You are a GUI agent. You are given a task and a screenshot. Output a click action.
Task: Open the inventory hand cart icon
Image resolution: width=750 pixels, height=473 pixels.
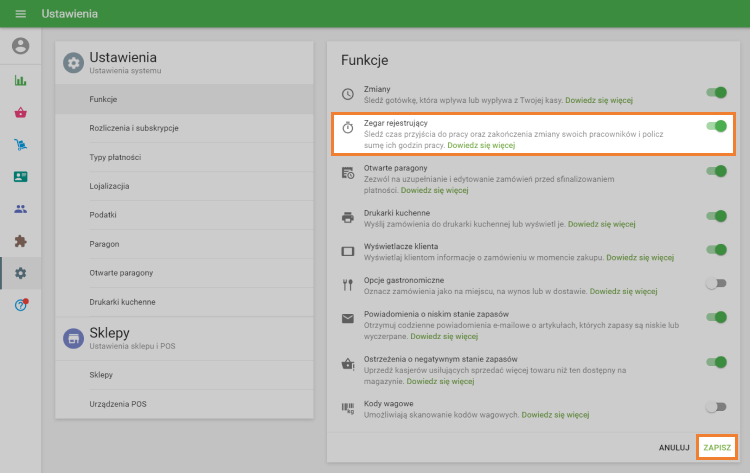pos(20,145)
